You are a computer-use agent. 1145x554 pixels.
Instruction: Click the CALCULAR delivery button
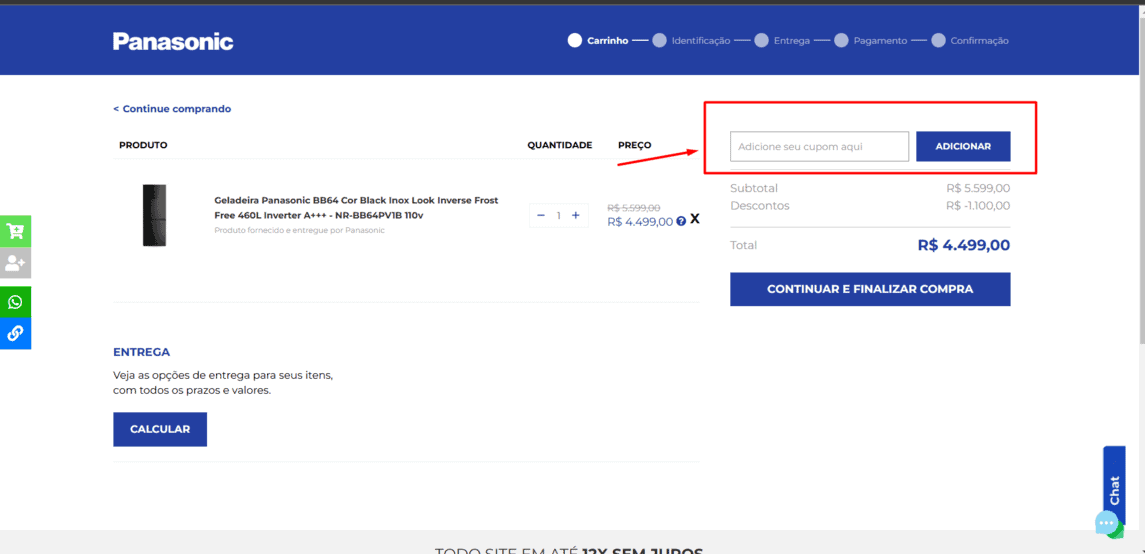[x=160, y=429]
